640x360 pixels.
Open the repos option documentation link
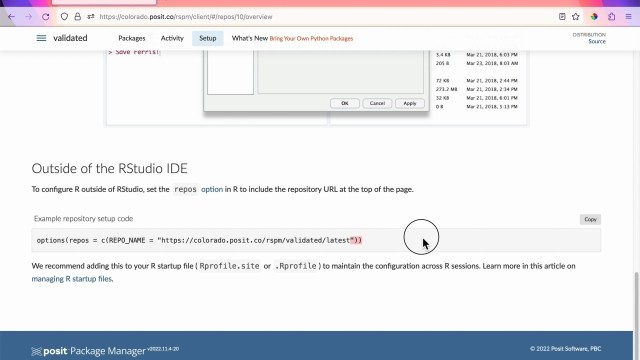tap(212, 189)
